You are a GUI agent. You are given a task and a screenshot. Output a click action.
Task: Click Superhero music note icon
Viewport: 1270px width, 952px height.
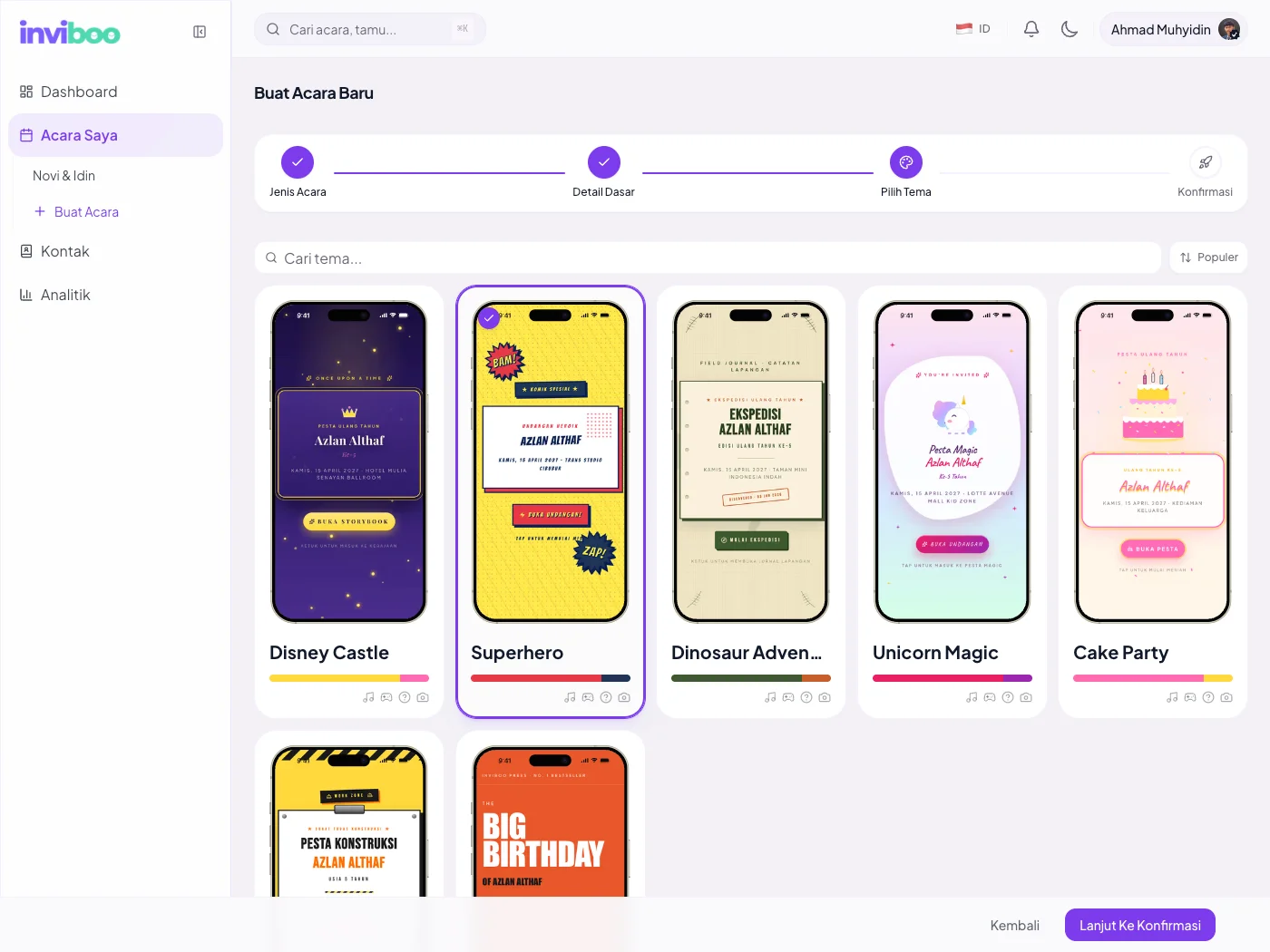pos(570,697)
